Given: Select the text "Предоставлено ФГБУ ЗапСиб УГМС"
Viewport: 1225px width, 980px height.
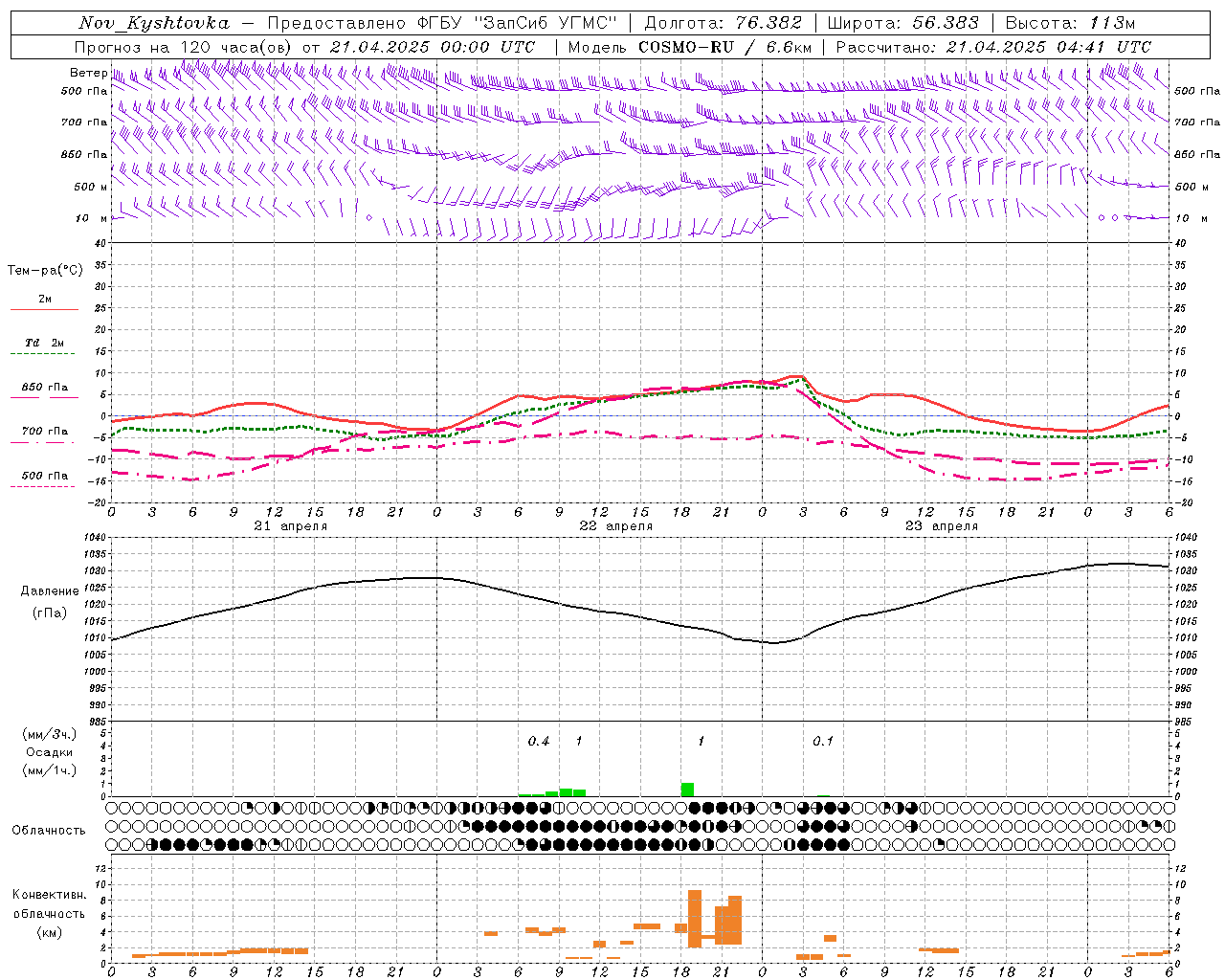Looking at the screenshot, I should (442, 24).
